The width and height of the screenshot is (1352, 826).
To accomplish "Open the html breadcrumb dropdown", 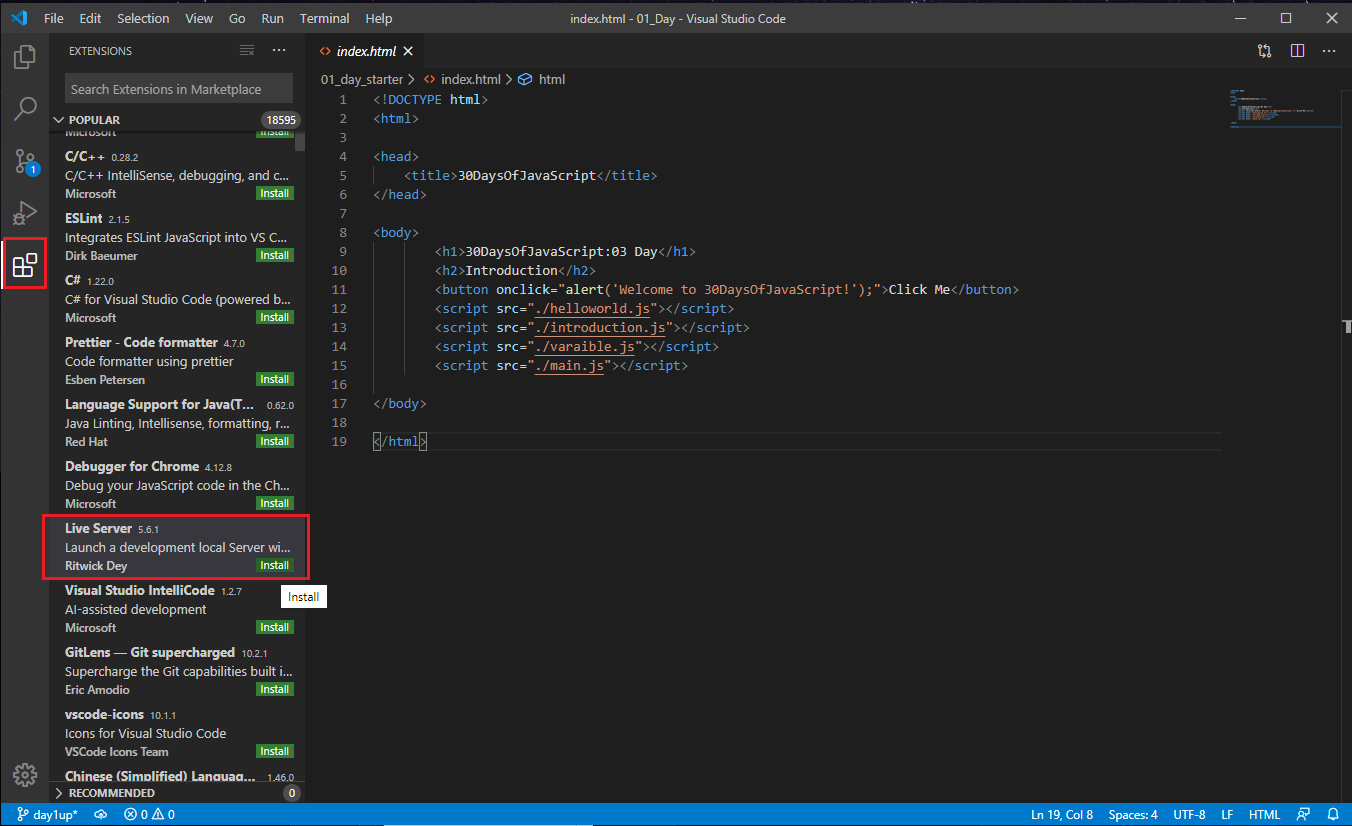I will click(552, 79).
